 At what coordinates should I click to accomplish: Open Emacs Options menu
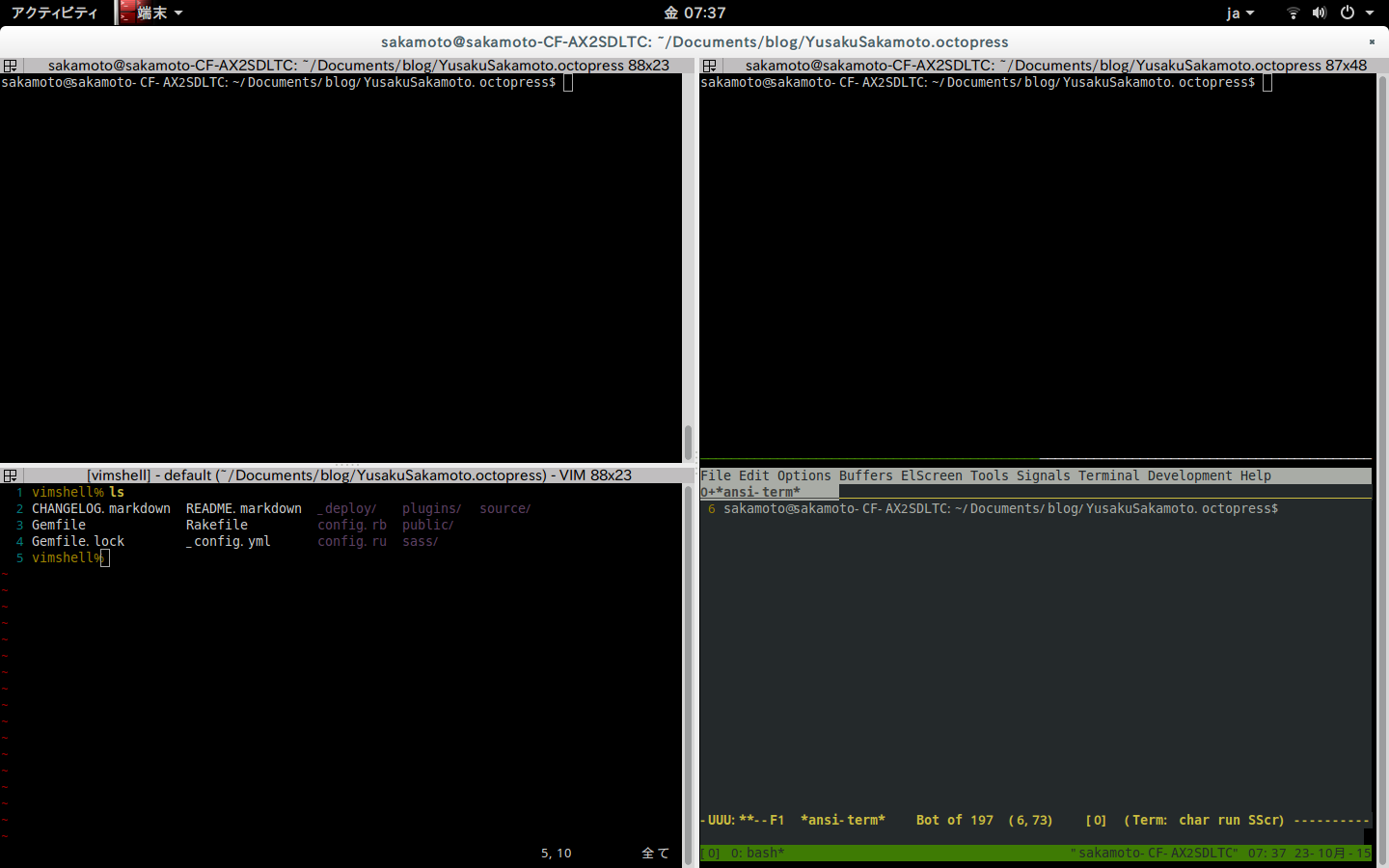tap(804, 475)
